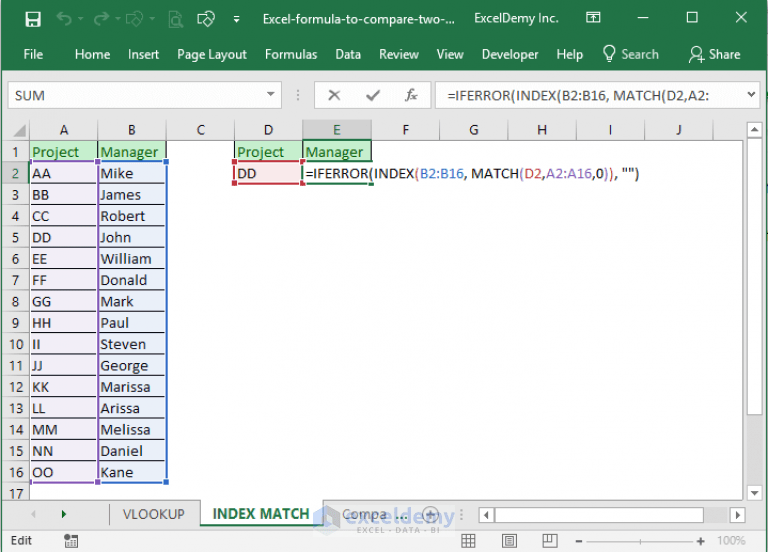The width and height of the screenshot is (768, 552).
Task: Click cell B5 containing John
Action: [x=131, y=238]
